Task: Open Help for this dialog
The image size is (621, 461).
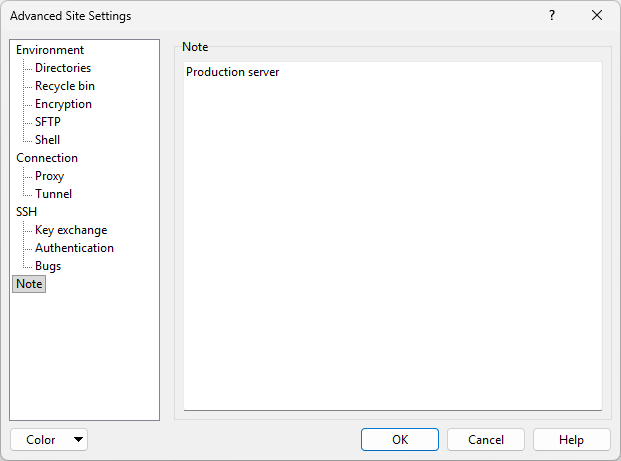Action: [571, 440]
